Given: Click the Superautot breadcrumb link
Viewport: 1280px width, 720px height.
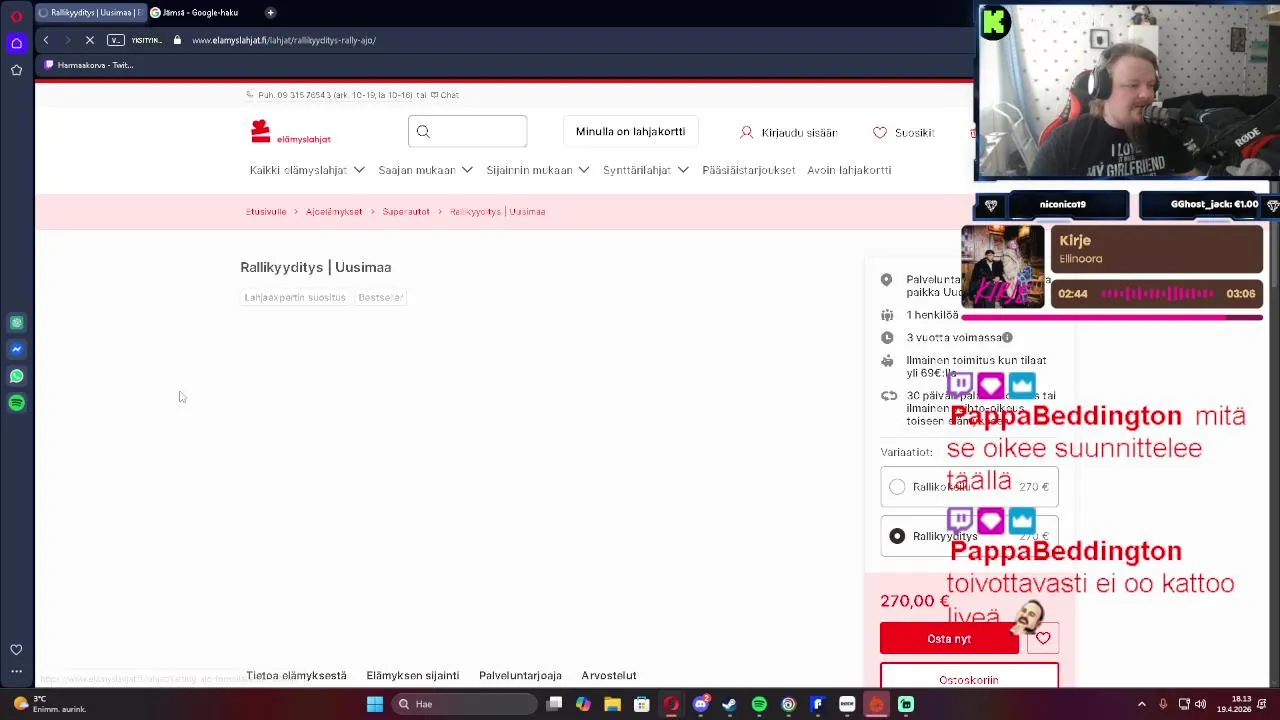Looking at the screenshot, I should click(405, 212).
